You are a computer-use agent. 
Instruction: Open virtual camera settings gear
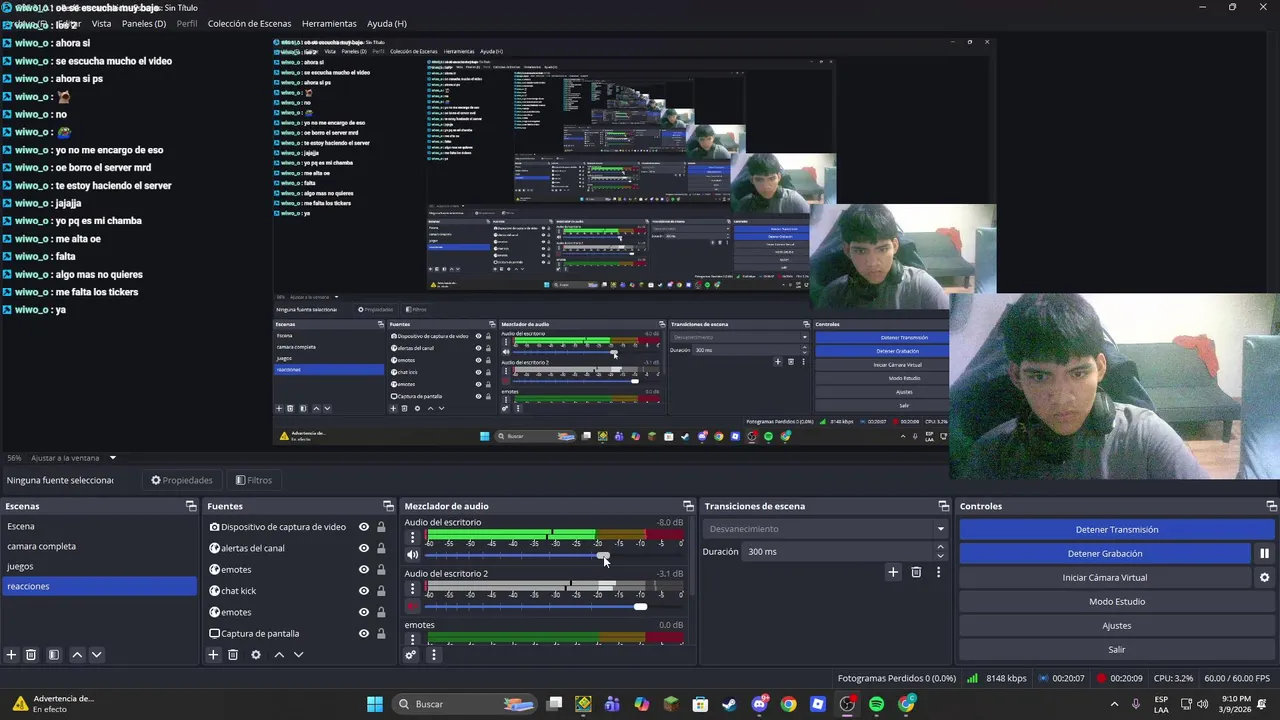tap(1264, 577)
